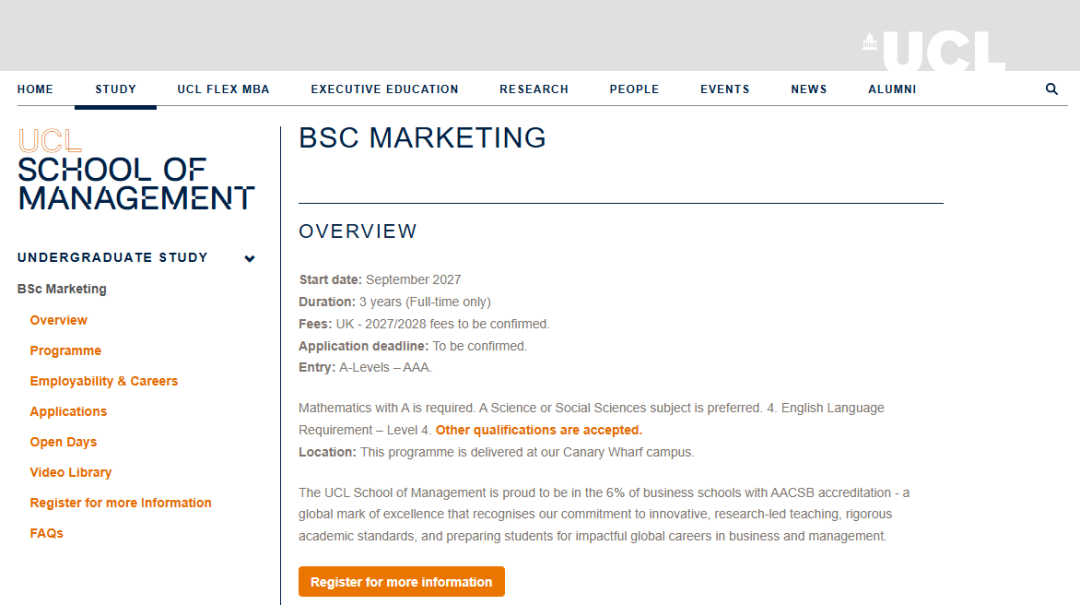Collapse the Undergraduate Study chevron
Screen dimensions: 1080x605
(x=249, y=258)
